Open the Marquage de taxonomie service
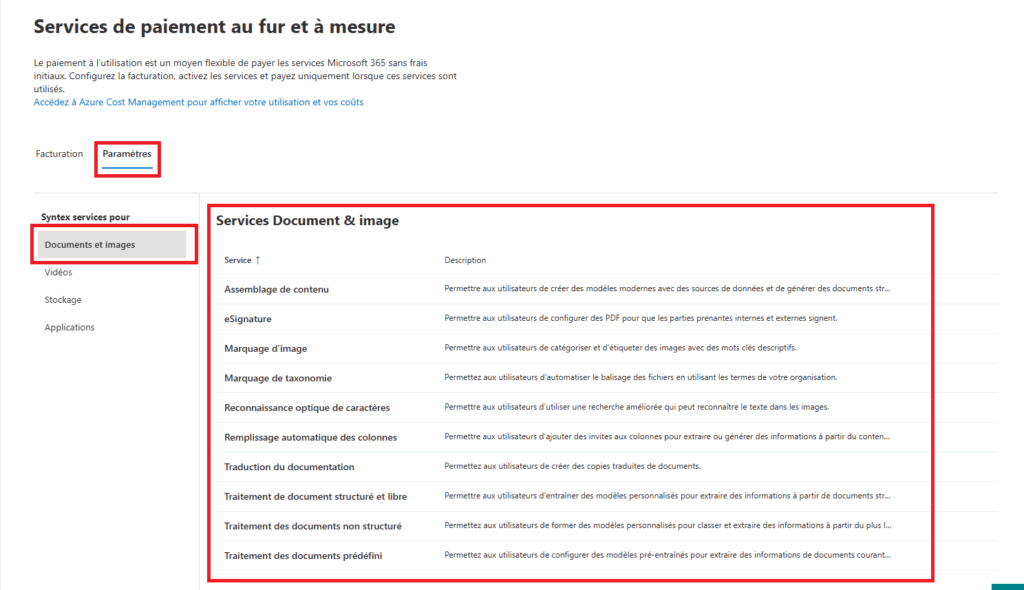The height and width of the screenshot is (590, 1024). [278, 378]
